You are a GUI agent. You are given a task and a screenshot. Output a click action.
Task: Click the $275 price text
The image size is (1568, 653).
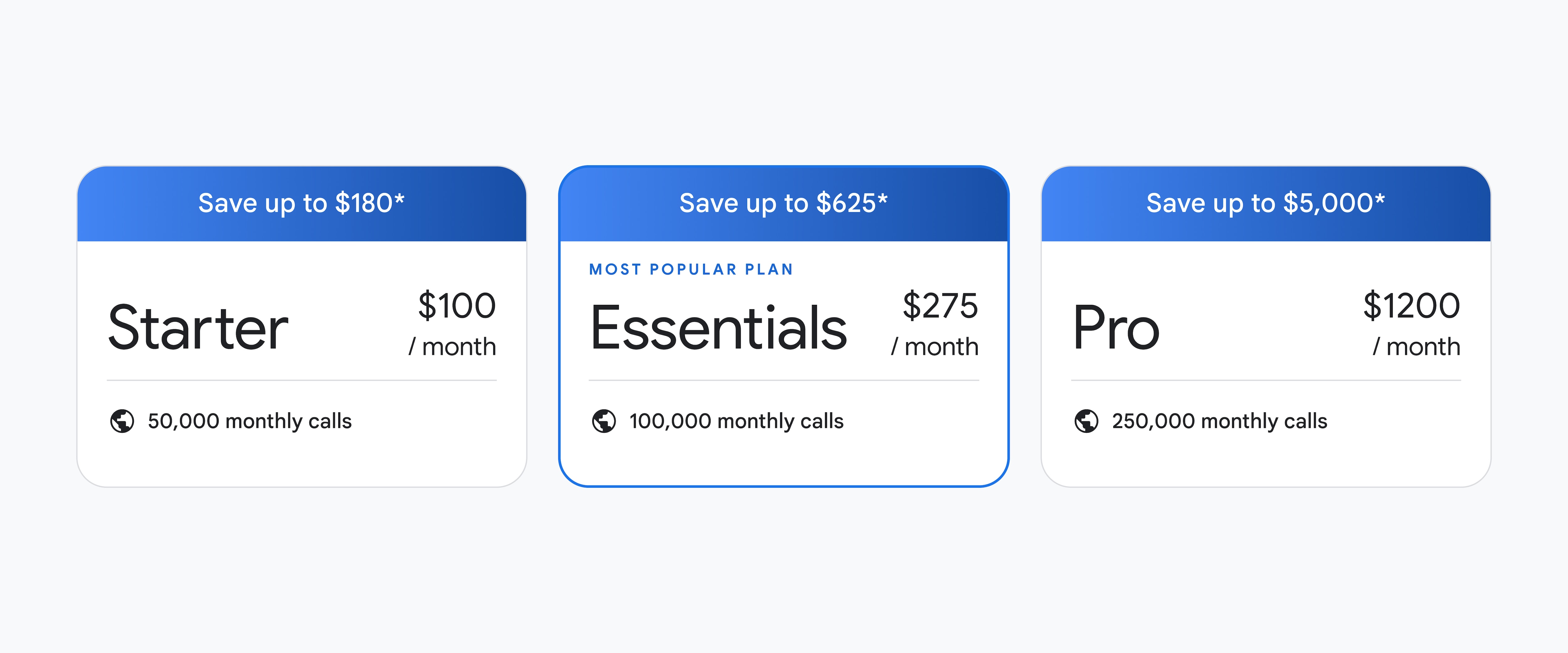tap(940, 306)
